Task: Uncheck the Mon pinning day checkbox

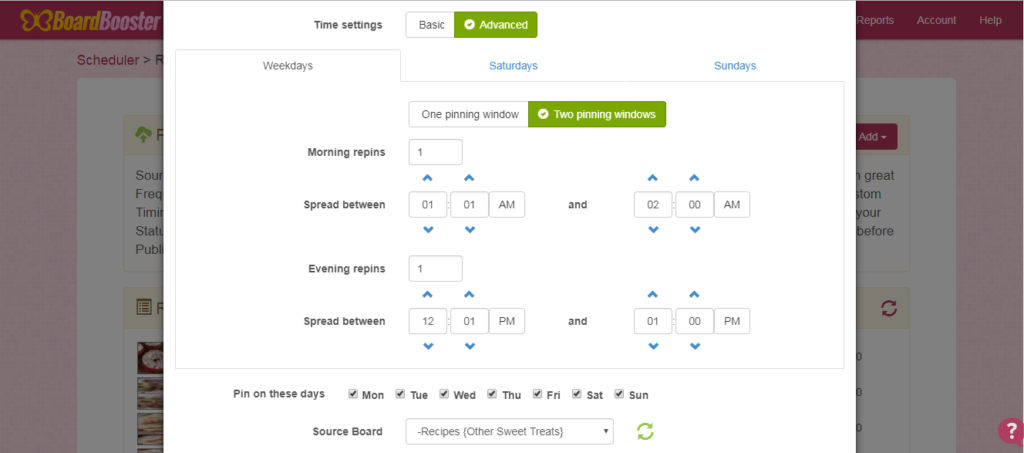Action: 353,394
